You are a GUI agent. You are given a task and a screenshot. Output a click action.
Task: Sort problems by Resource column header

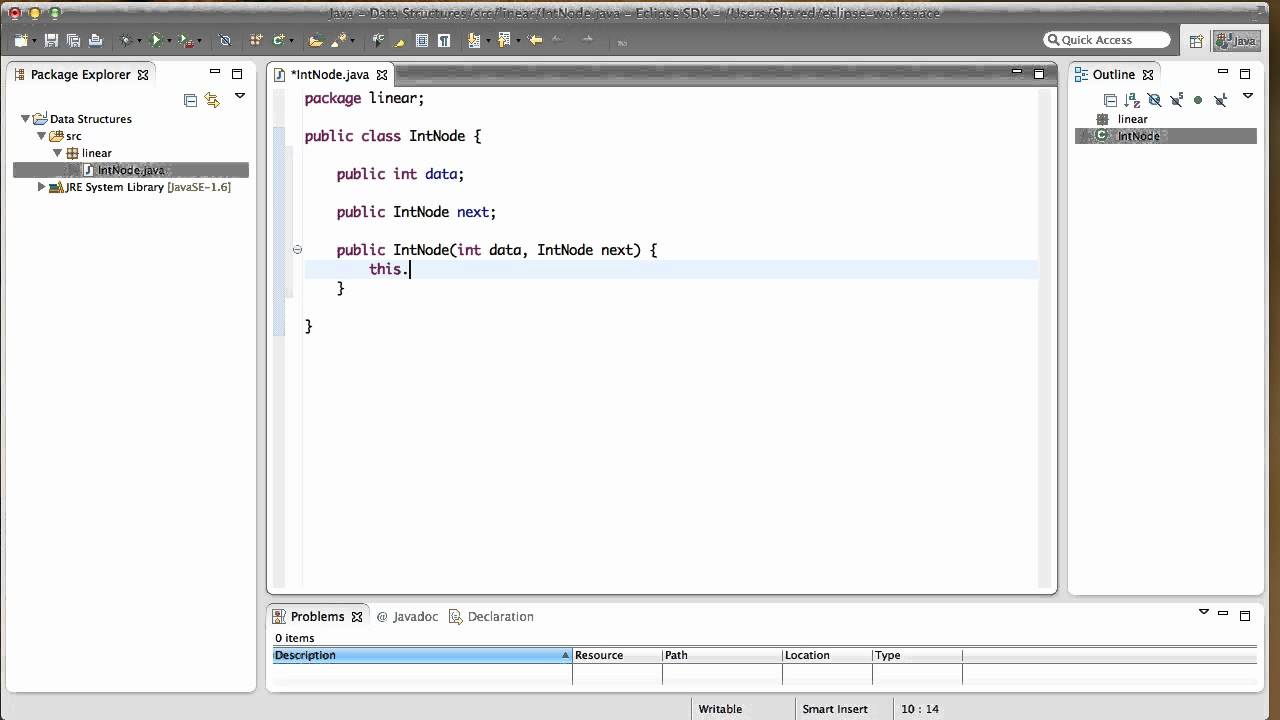tap(617, 655)
